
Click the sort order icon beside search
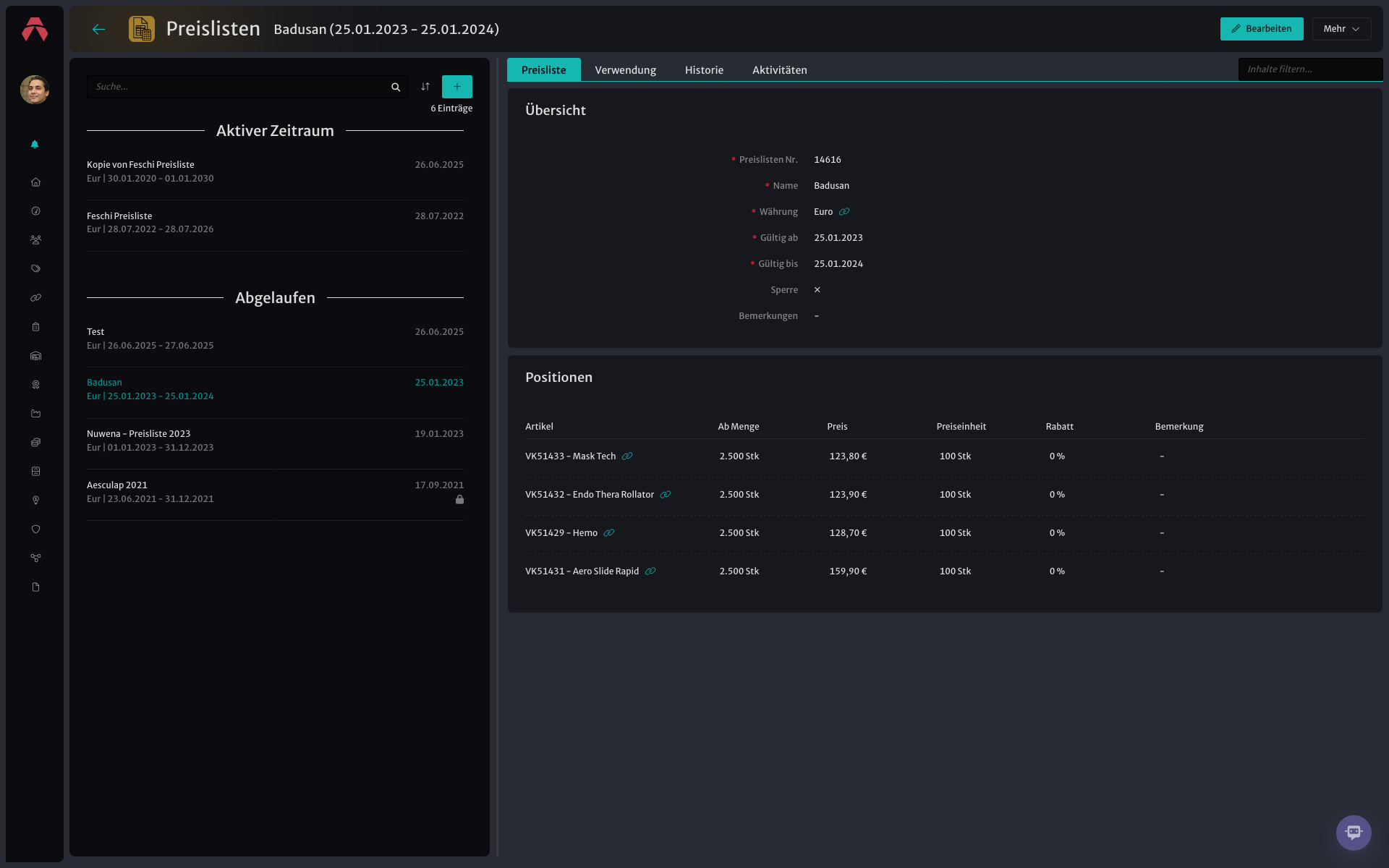[x=425, y=87]
